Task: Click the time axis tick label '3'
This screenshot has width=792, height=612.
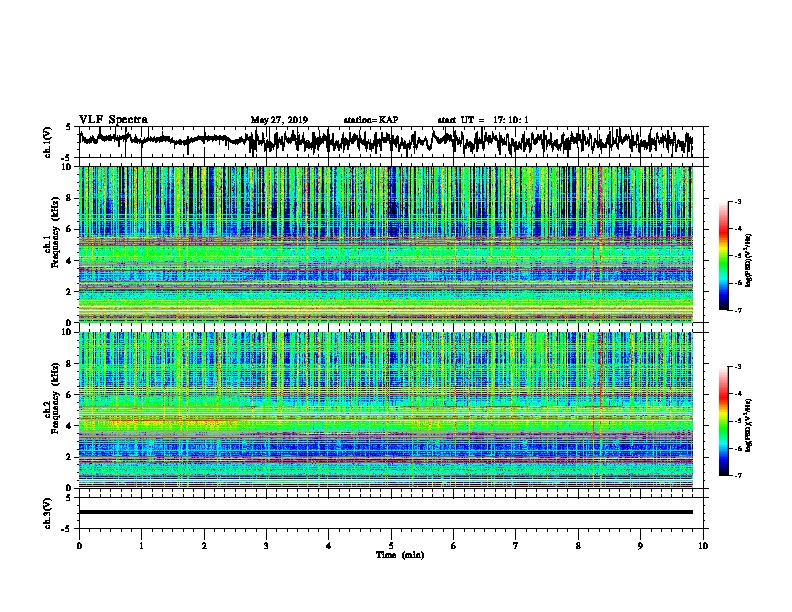Action: tap(266, 546)
